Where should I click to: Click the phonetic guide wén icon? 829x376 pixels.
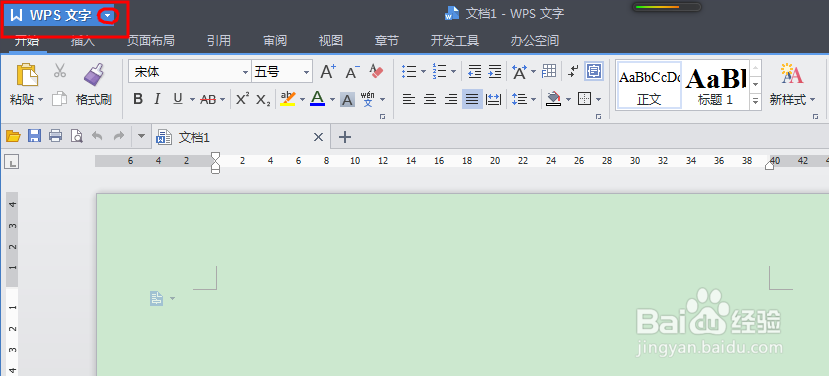(x=367, y=99)
